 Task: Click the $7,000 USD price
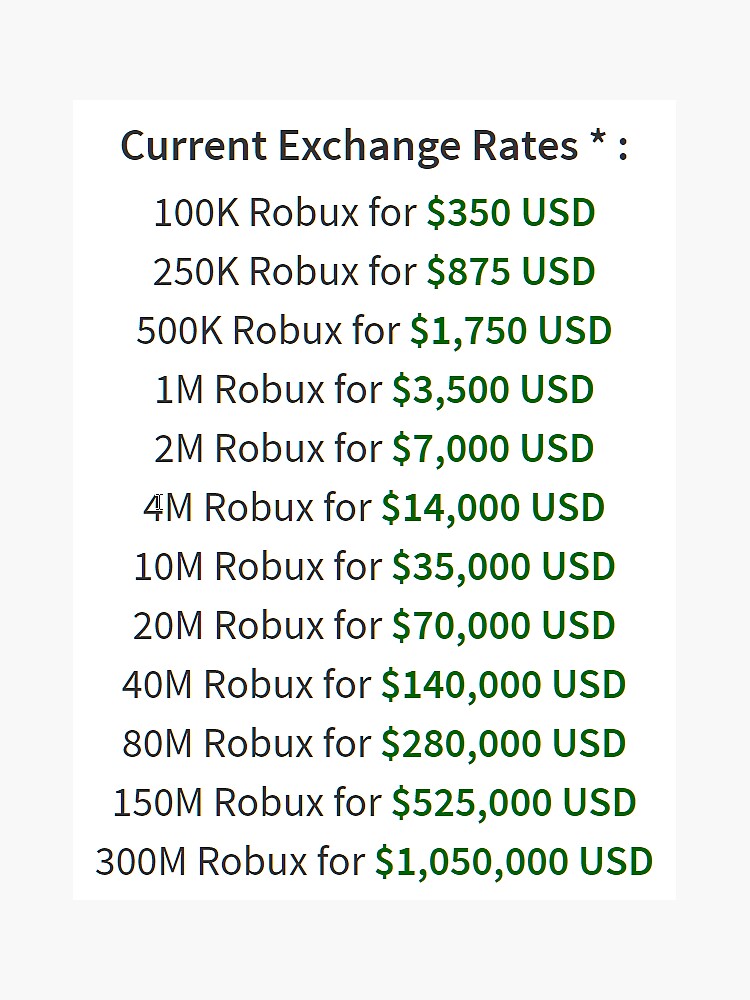493,449
